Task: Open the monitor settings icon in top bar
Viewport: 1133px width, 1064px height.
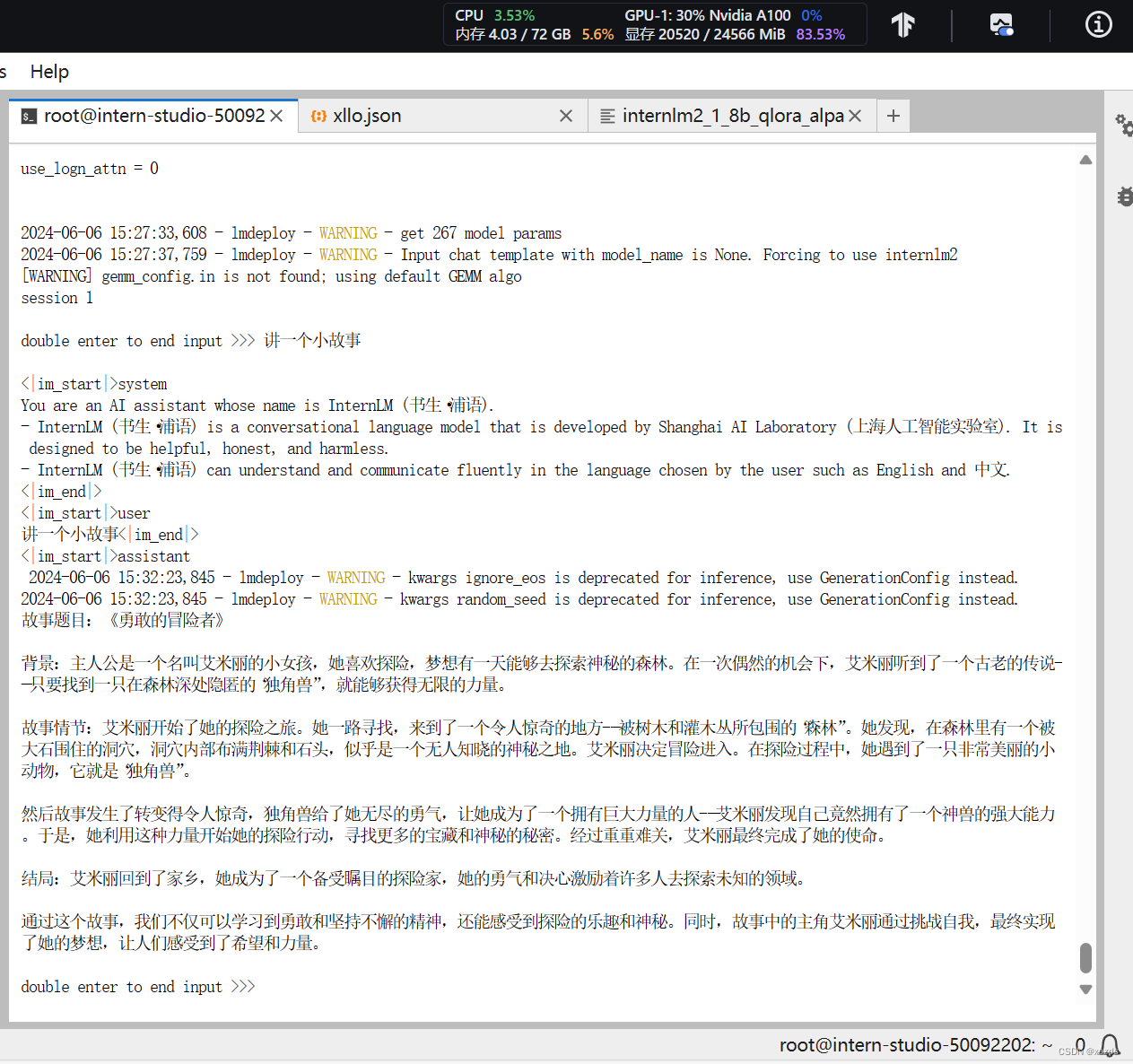Action: 1001,24
